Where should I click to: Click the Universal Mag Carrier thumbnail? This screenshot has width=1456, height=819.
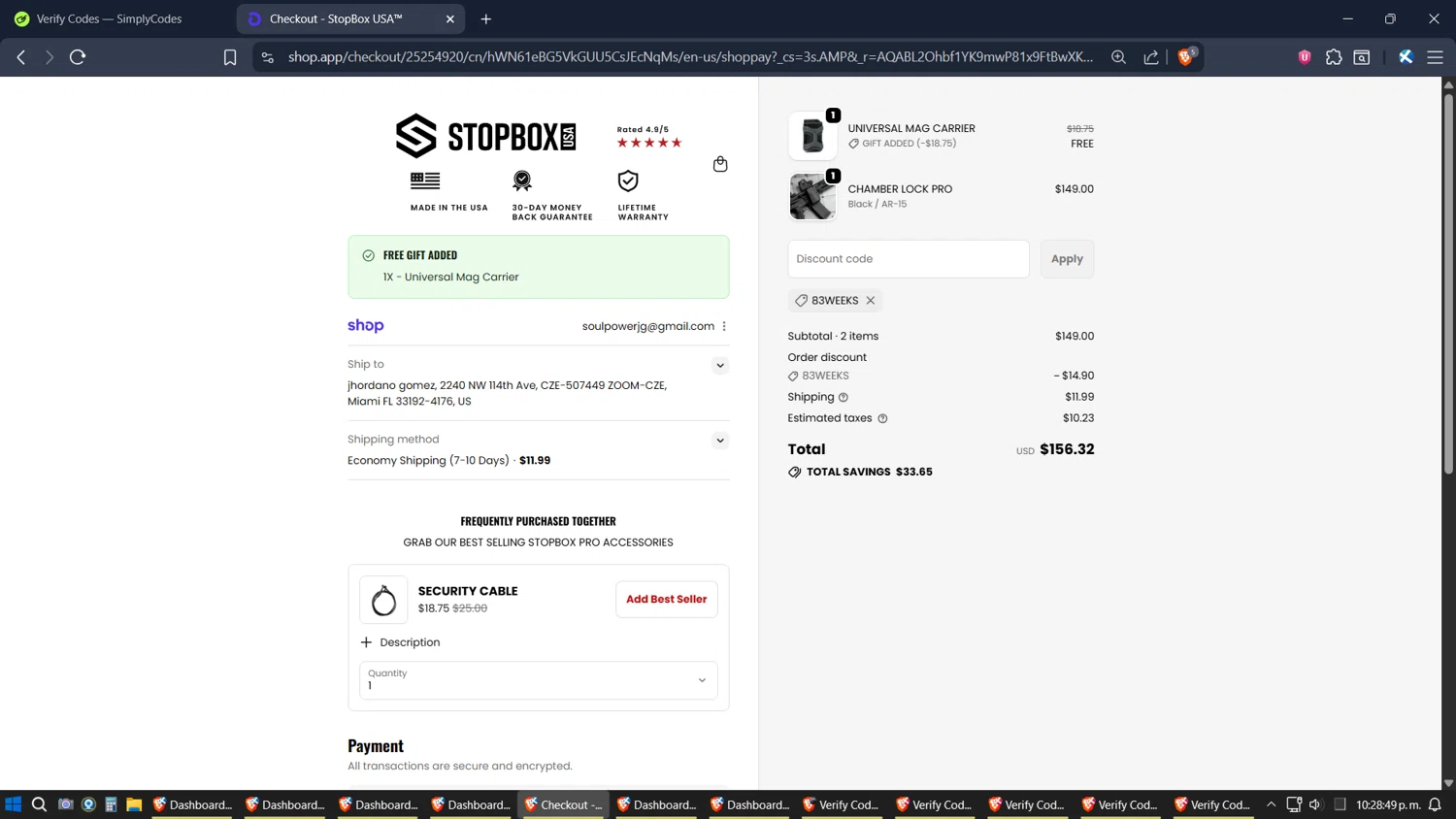point(812,135)
